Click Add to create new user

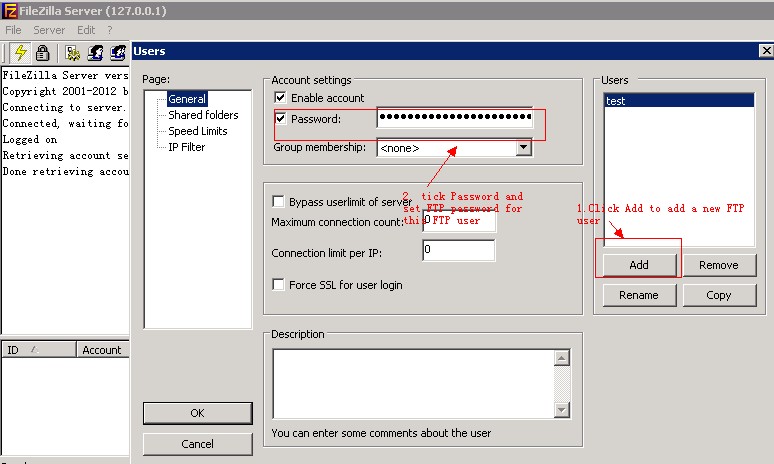(x=639, y=265)
